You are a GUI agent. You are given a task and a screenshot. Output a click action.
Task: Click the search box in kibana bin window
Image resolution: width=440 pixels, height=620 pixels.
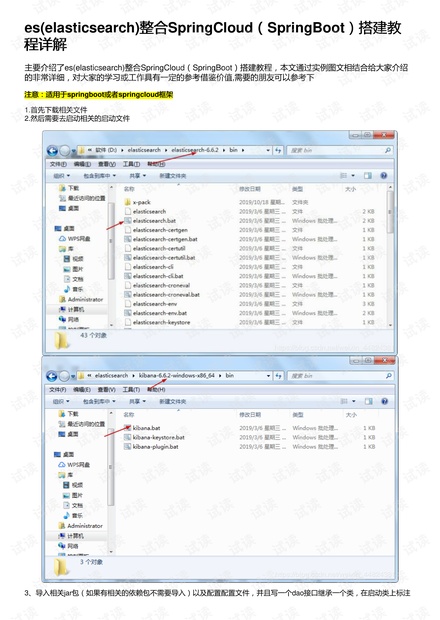pos(341,376)
